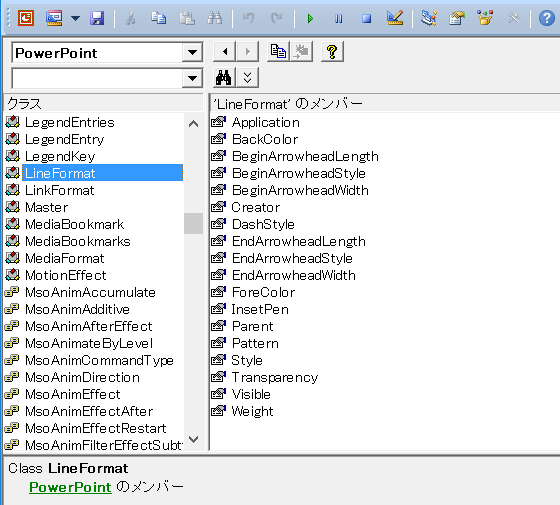Select Application member

pos(266,122)
